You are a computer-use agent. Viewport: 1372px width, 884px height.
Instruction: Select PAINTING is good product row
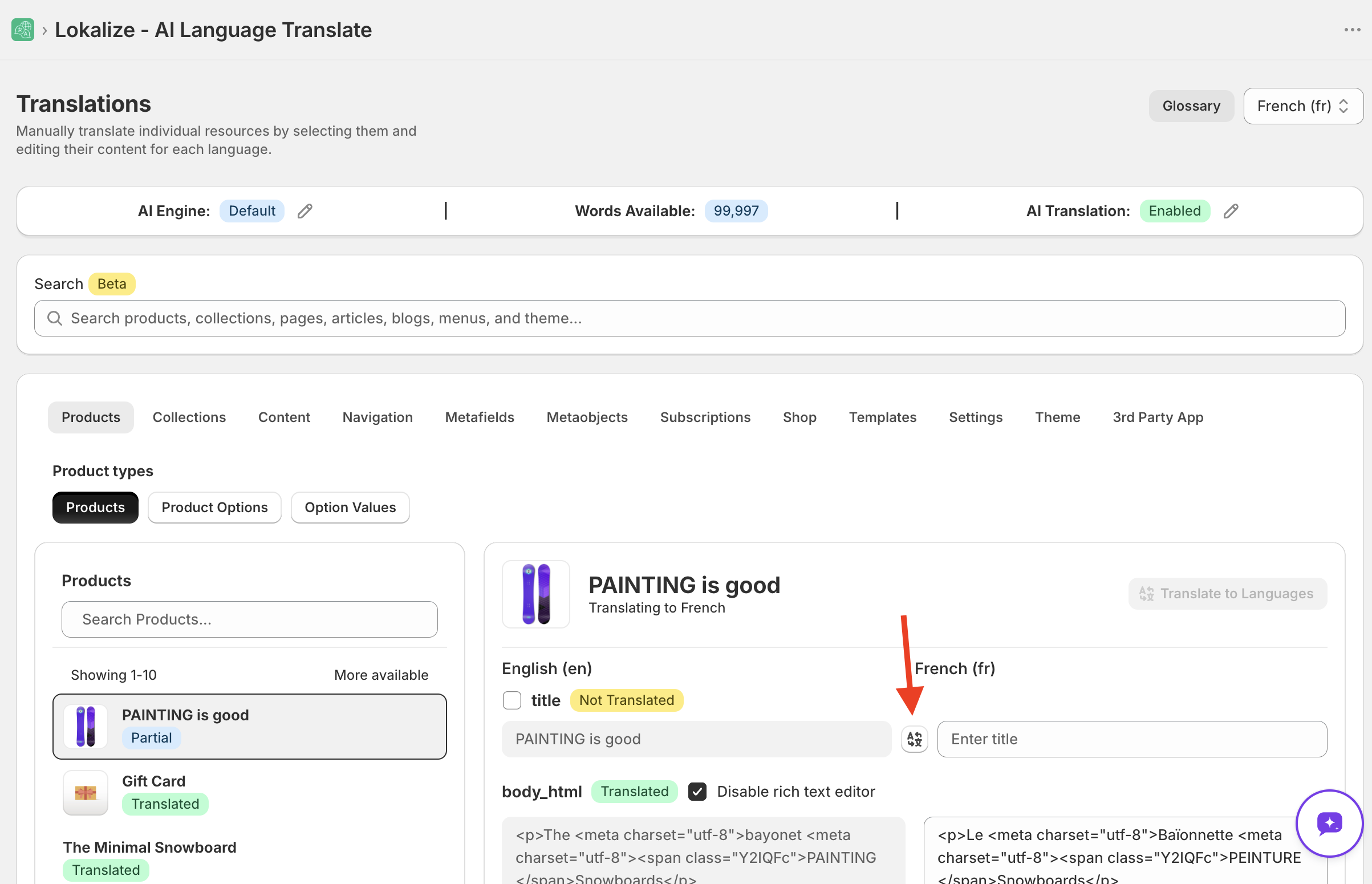250,726
